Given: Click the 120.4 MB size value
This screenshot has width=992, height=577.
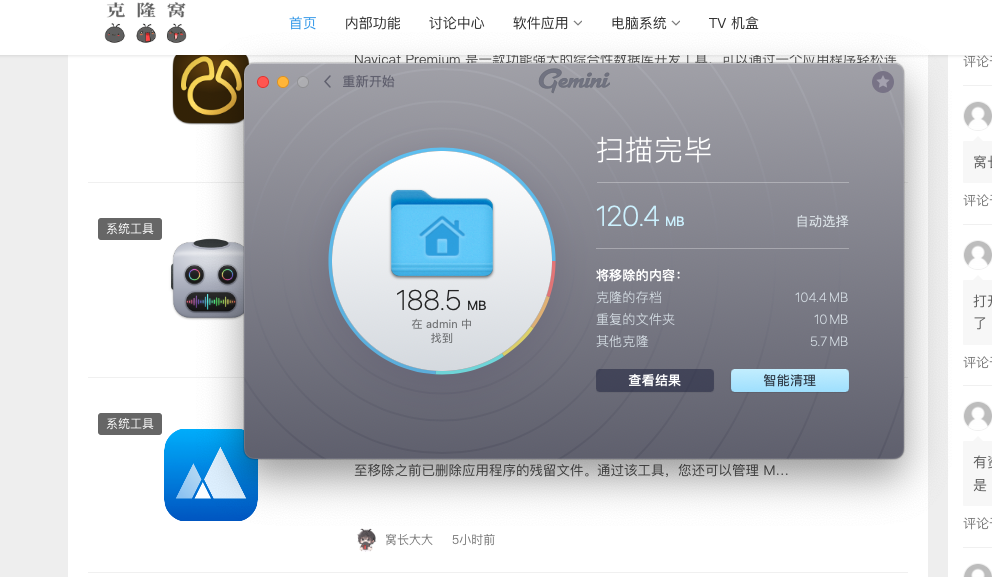Looking at the screenshot, I should pyautogui.click(x=640, y=217).
